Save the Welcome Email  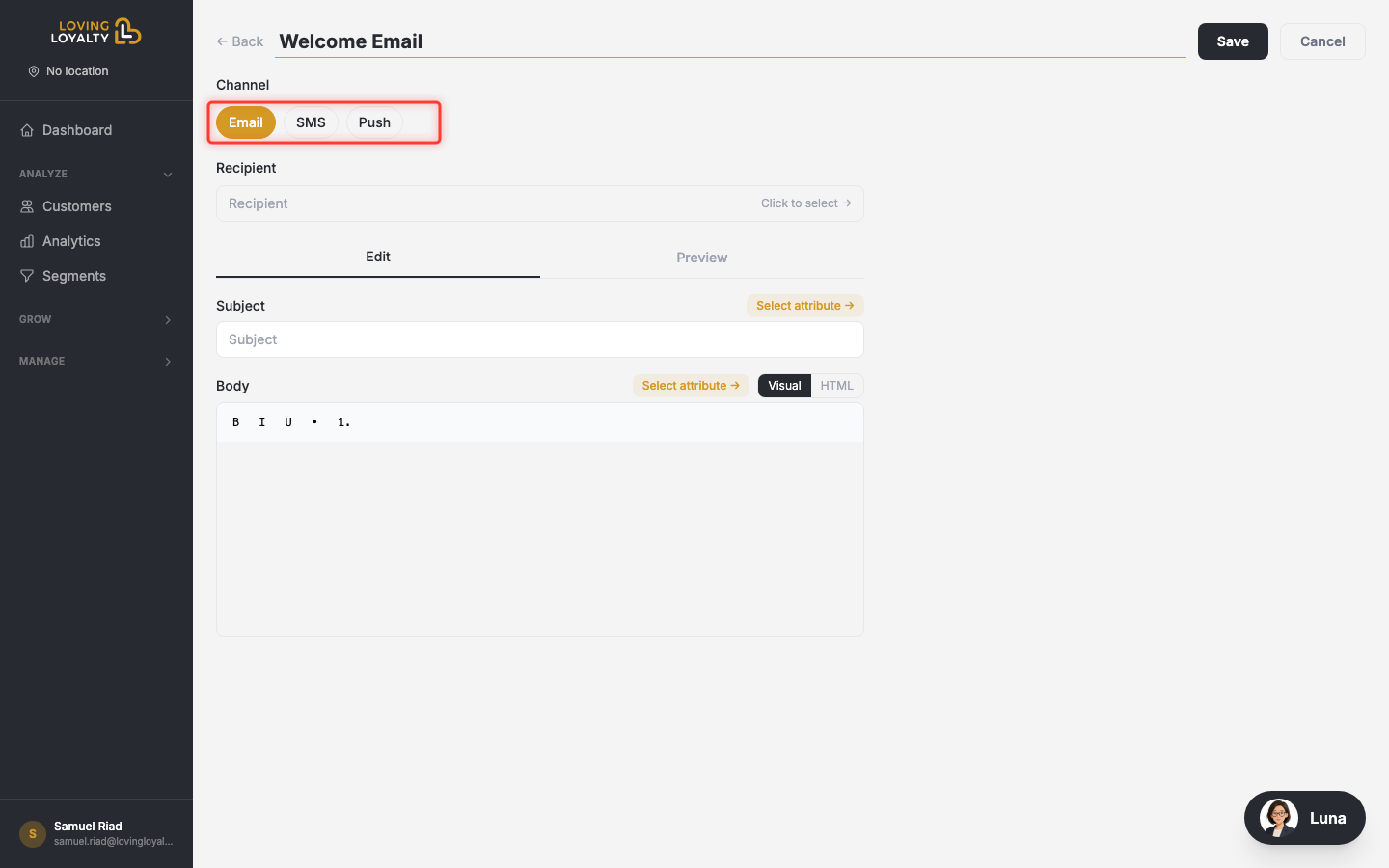1233,41
